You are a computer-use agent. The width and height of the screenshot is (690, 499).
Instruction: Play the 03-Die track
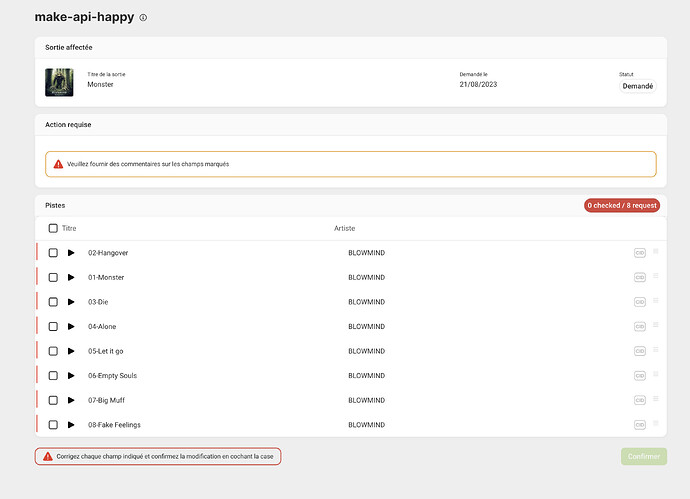point(71,302)
